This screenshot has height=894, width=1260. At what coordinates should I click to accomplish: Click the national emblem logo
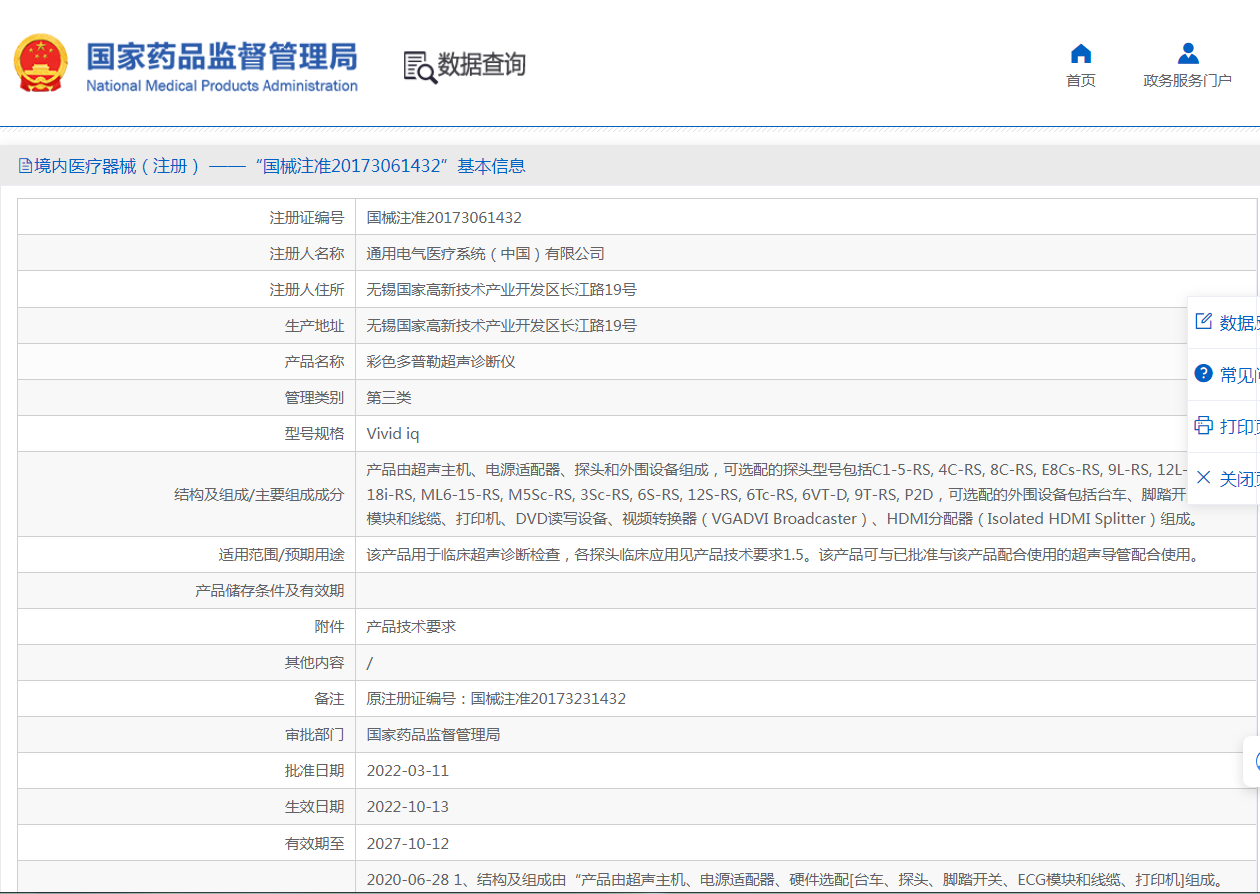[x=41, y=64]
